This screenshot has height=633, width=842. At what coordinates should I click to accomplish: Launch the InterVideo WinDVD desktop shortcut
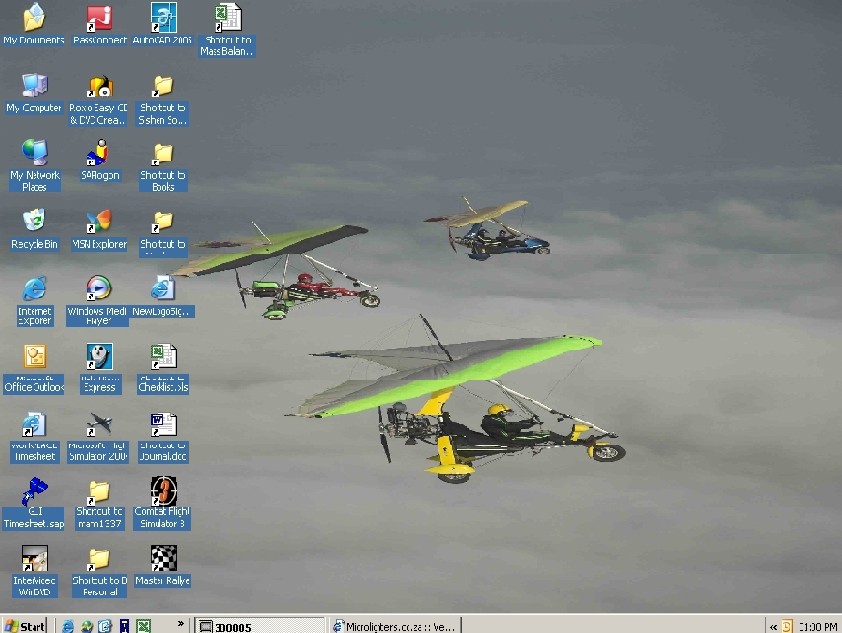34,571
